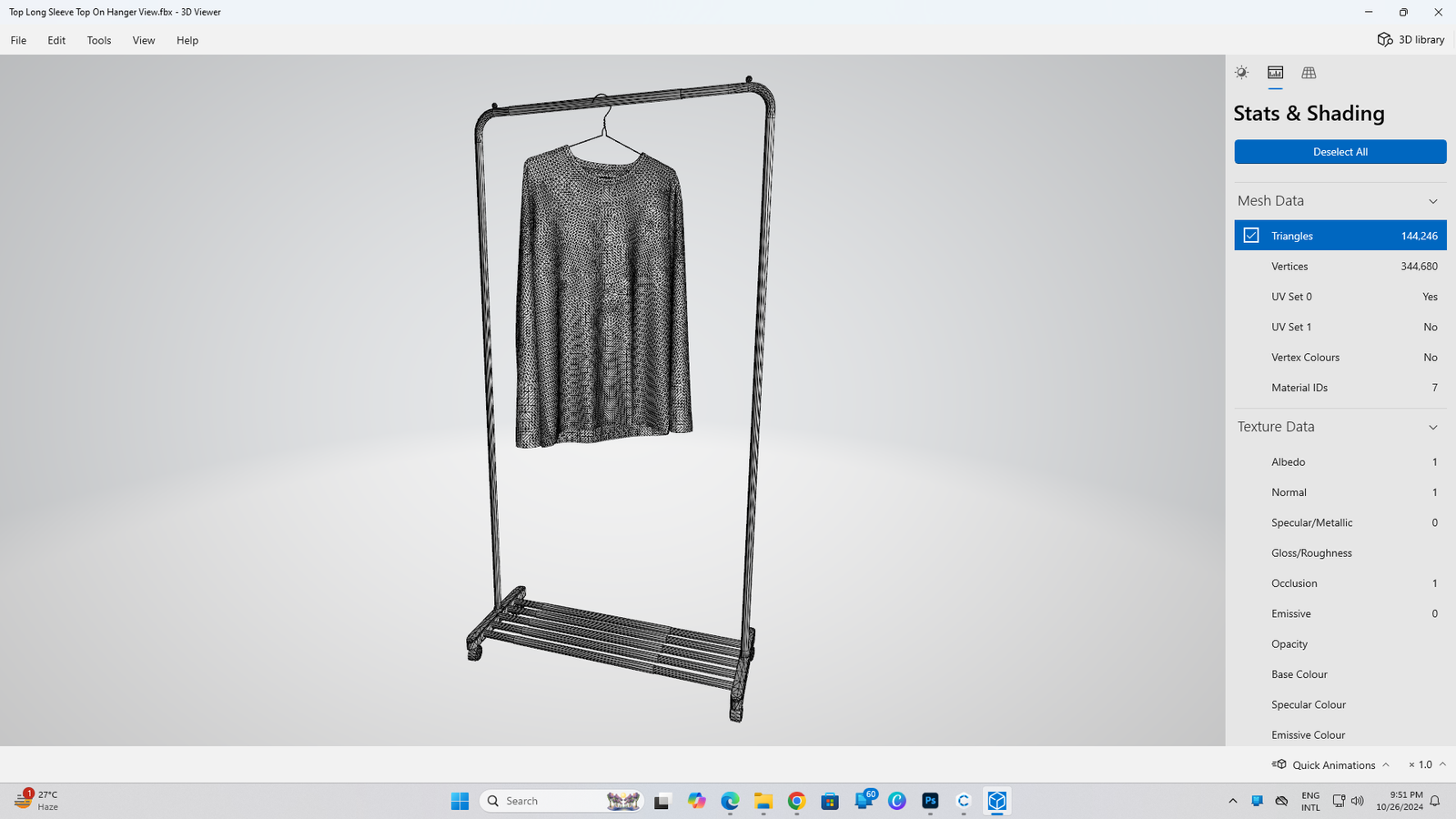Click the 3D Viewer taskbar icon
This screenshot has height=819, width=1456.
point(997,801)
